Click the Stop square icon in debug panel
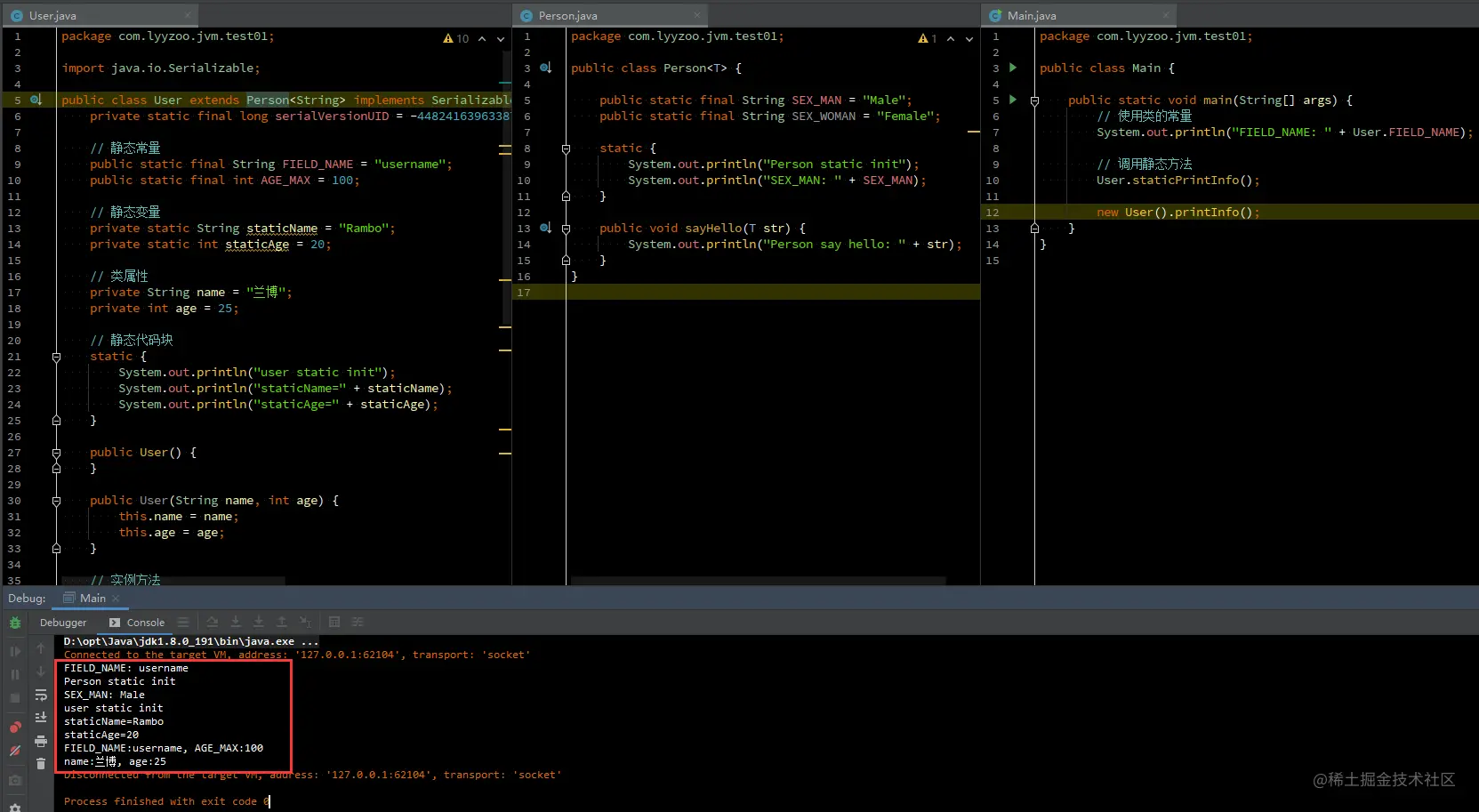Image resolution: width=1479 pixels, height=812 pixels. [x=15, y=698]
